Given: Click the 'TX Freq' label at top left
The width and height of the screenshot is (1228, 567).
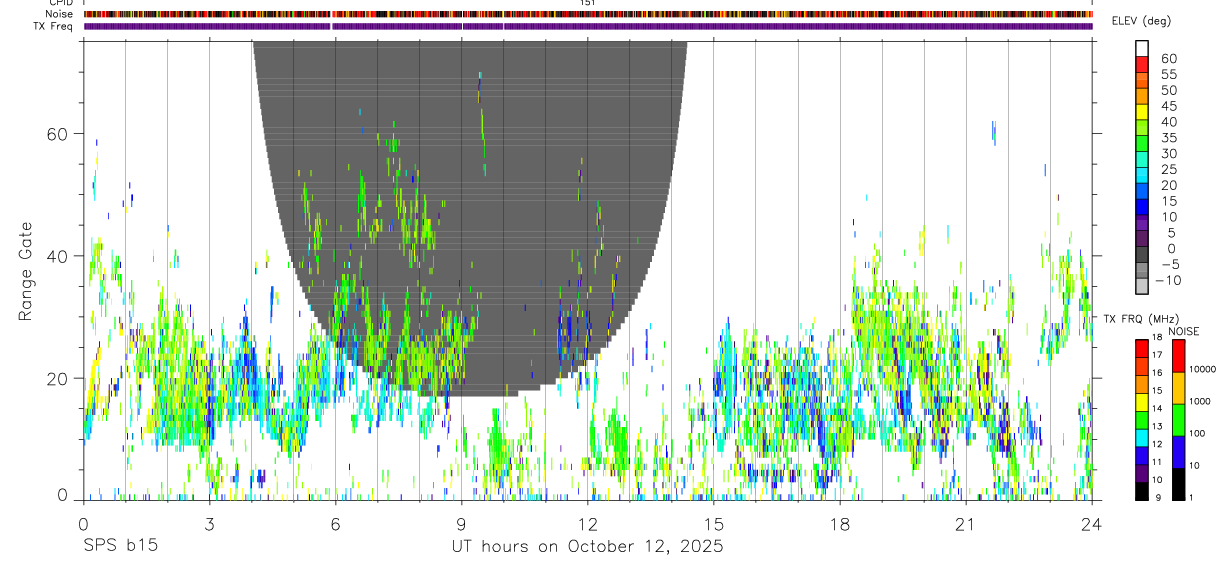Looking at the screenshot, I should click(x=54, y=26).
